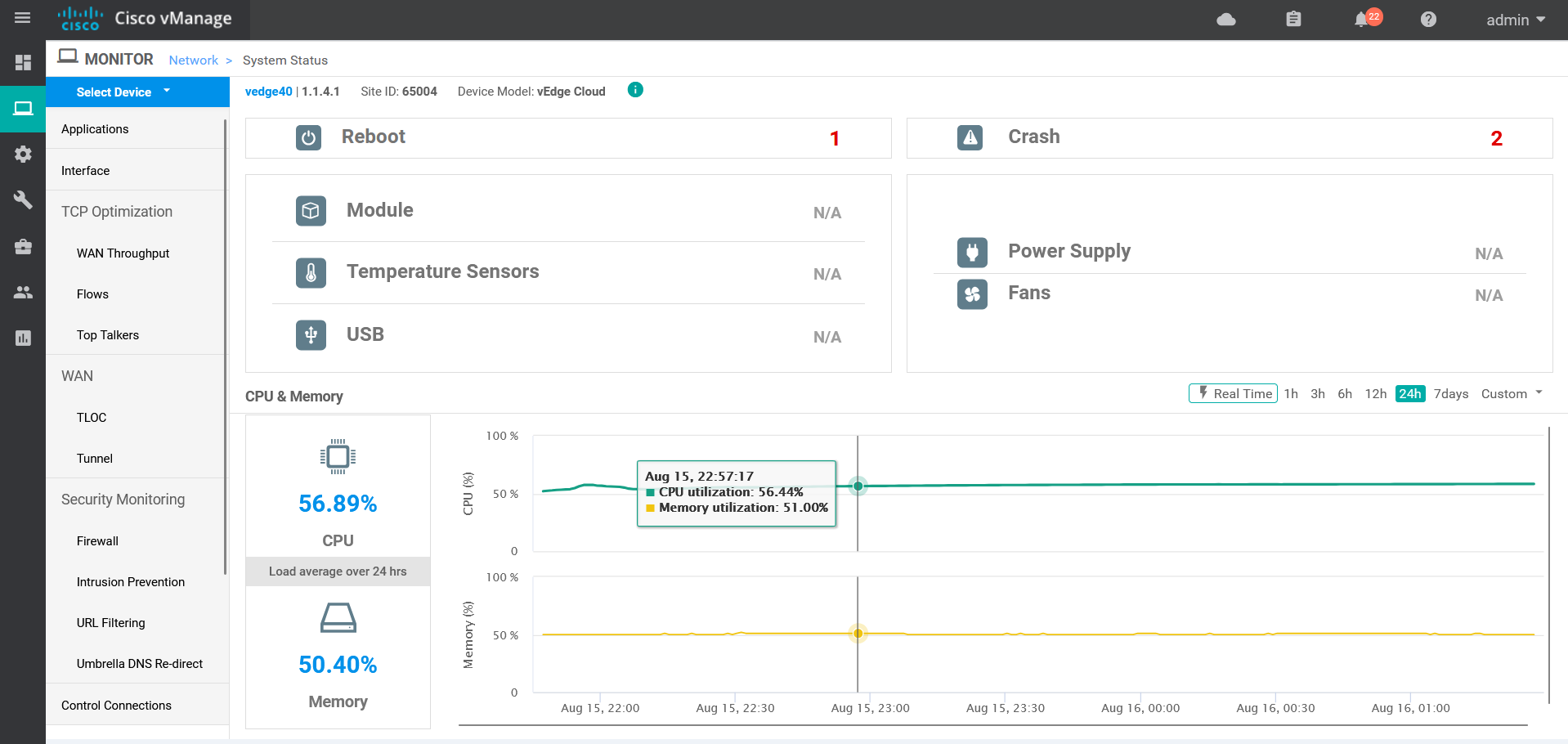Click the USB icon

(x=311, y=334)
